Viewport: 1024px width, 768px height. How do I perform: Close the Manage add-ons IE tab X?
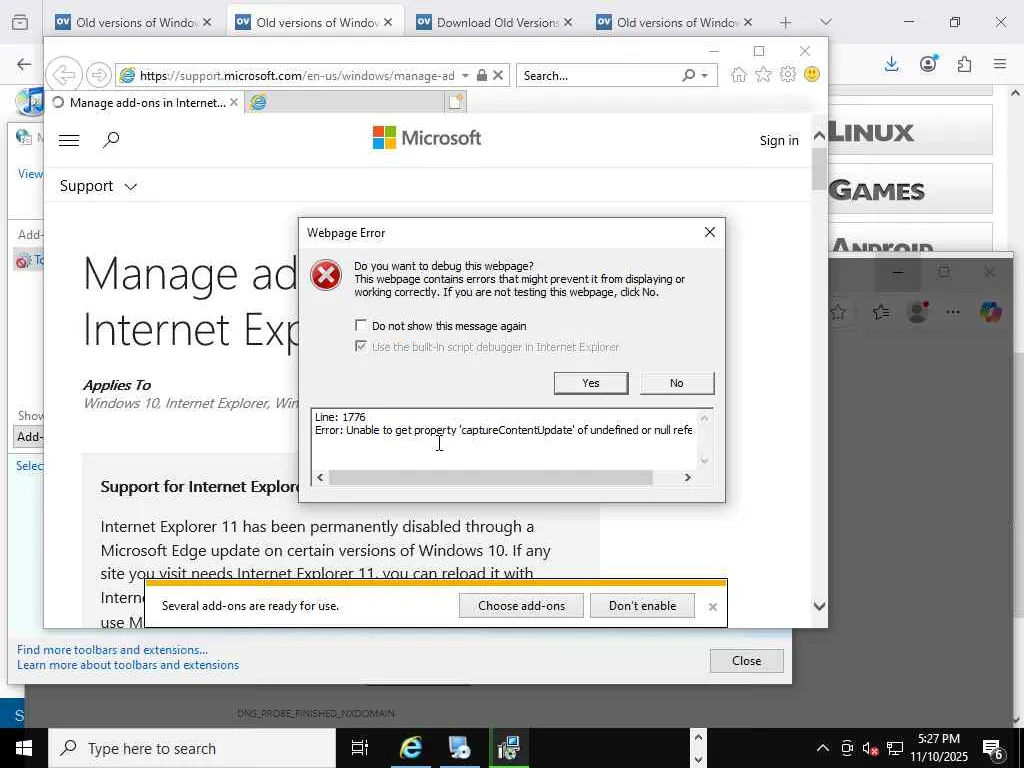tap(233, 103)
